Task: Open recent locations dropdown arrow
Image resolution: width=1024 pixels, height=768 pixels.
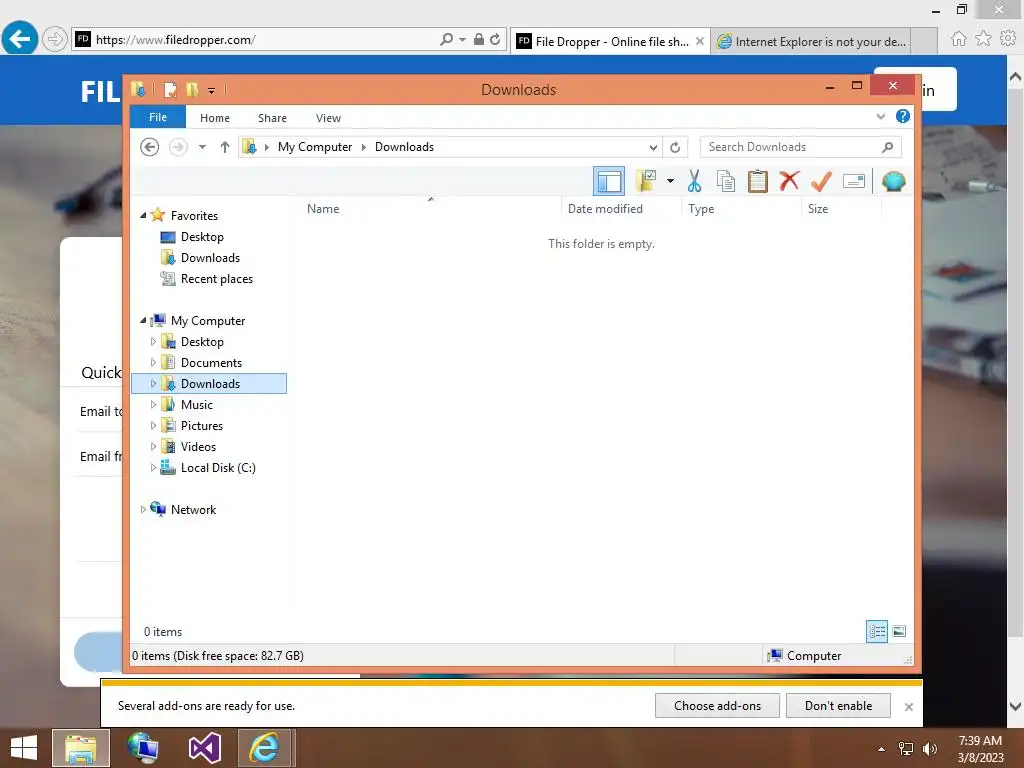Action: (202, 147)
